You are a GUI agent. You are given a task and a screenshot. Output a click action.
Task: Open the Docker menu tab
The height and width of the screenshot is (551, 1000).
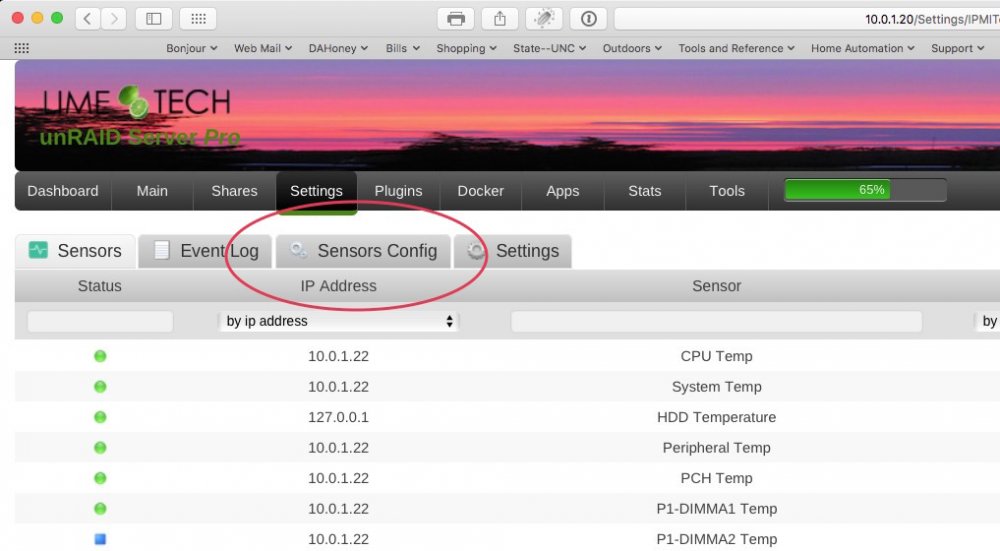[x=480, y=191]
